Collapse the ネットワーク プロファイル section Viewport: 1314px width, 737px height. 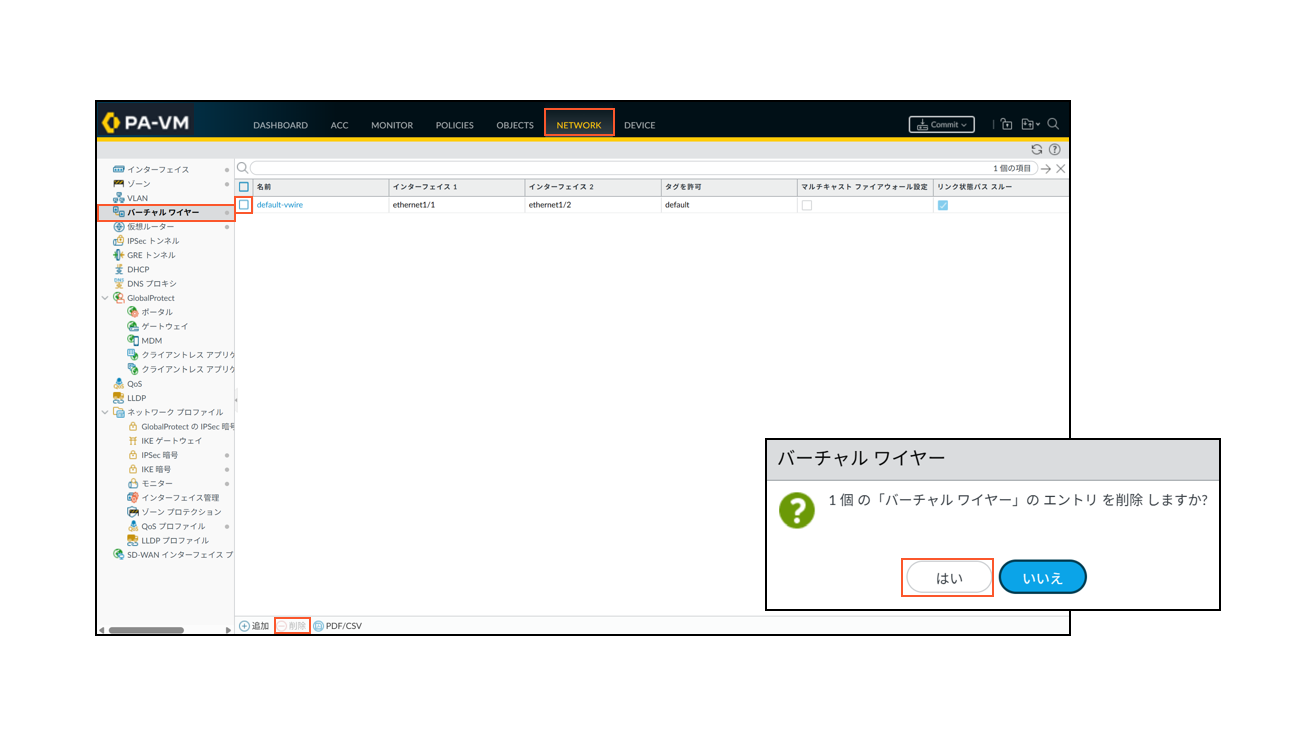[105, 411]
